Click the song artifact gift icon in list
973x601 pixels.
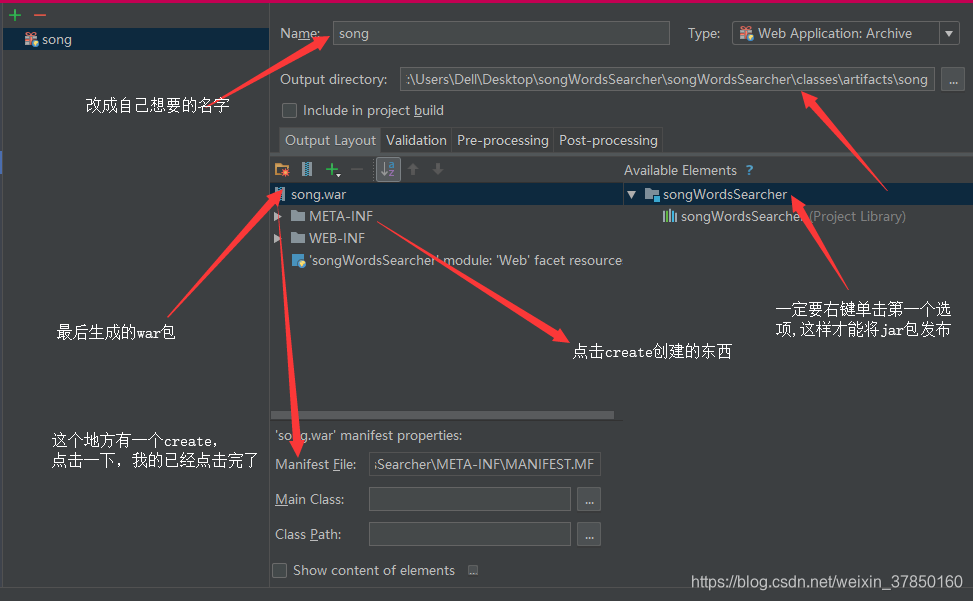[31, 39]
